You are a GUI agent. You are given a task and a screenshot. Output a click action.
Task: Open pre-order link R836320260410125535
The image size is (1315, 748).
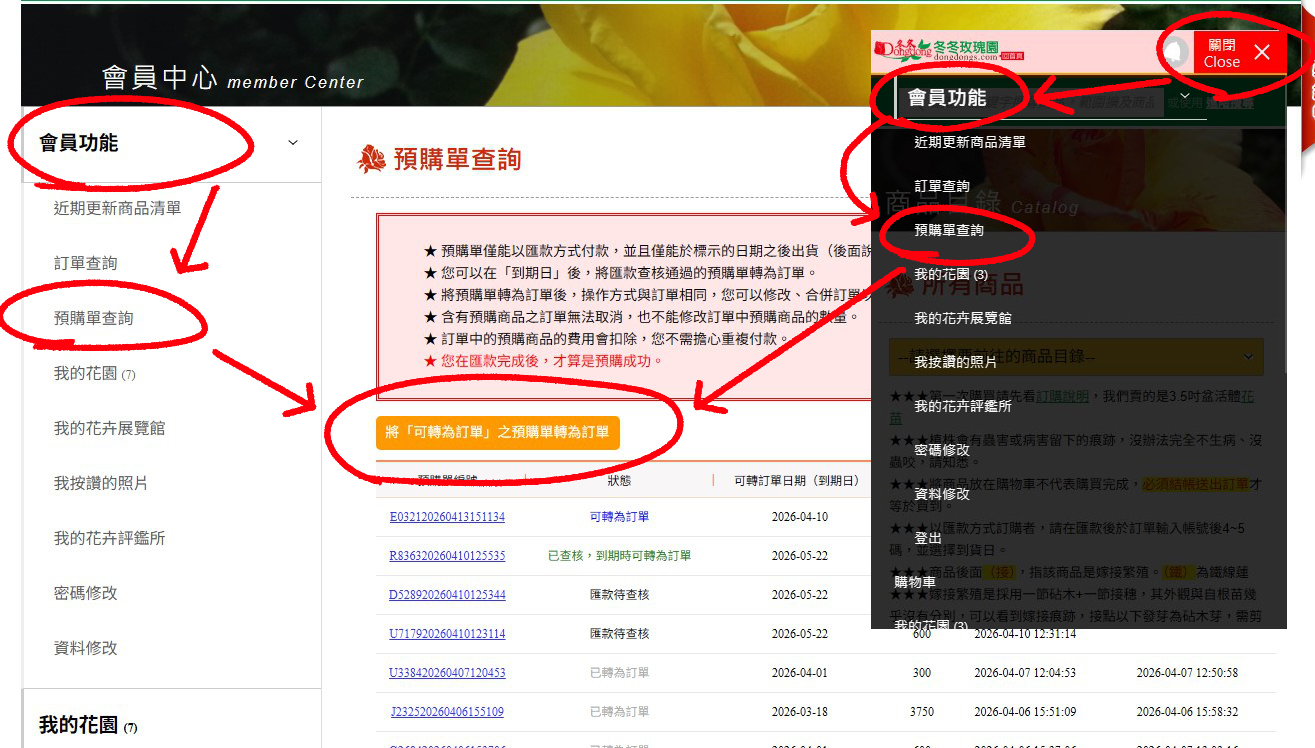tap(447, 556)
